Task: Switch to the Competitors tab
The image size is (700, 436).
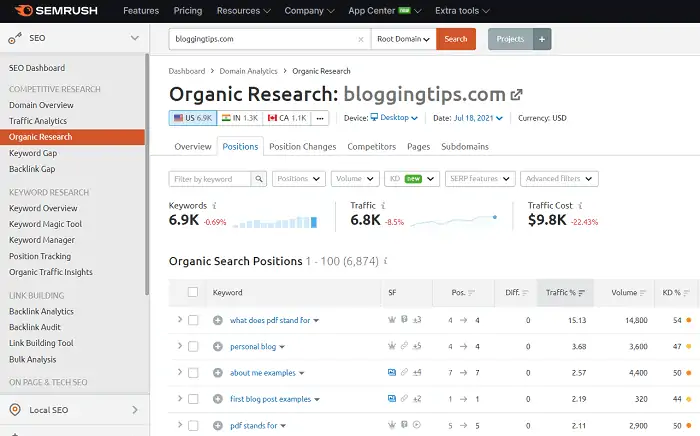Action: point(371,147)
